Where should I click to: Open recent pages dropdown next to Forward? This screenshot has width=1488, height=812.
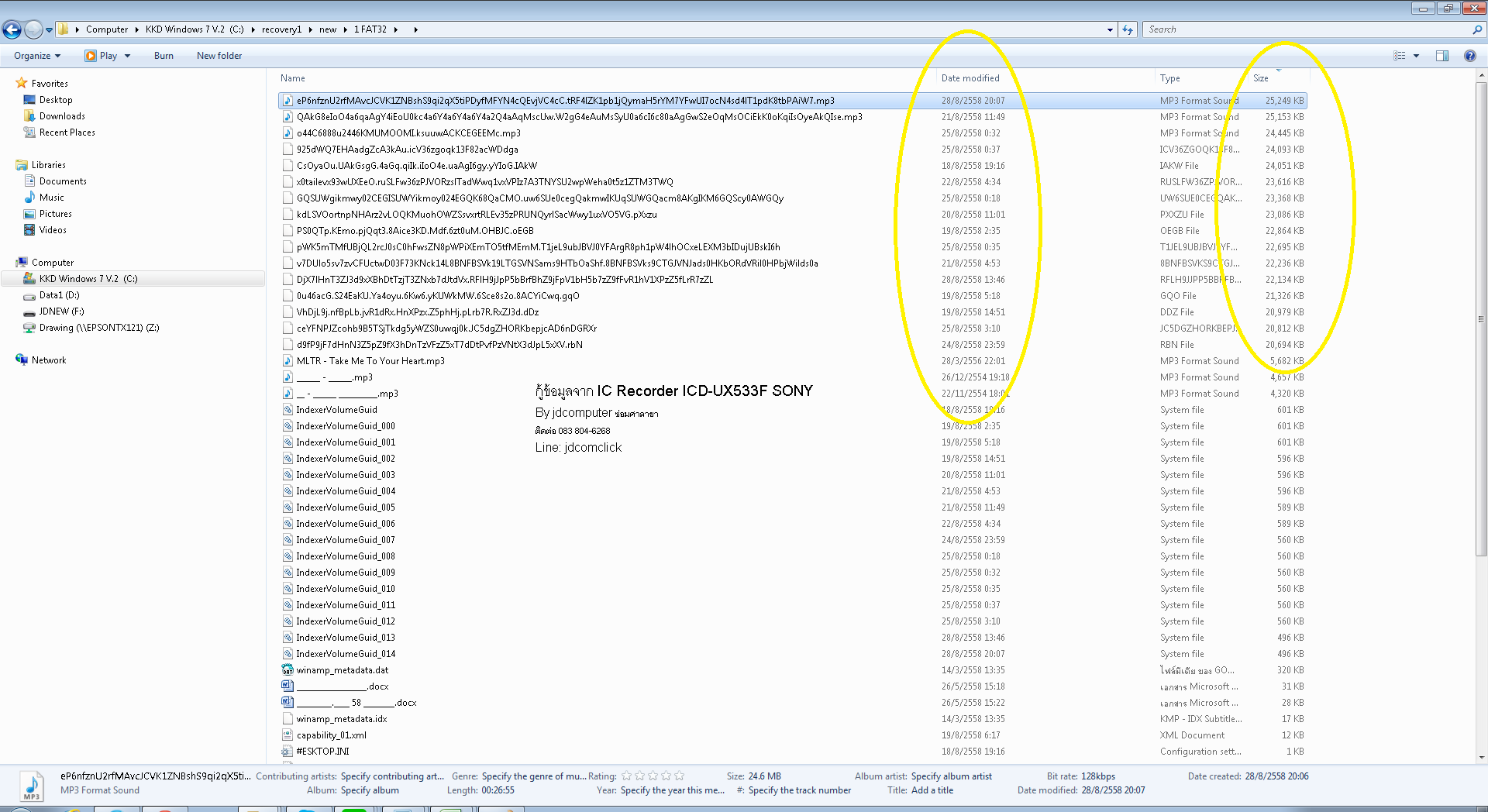click(x=49, y=30)
